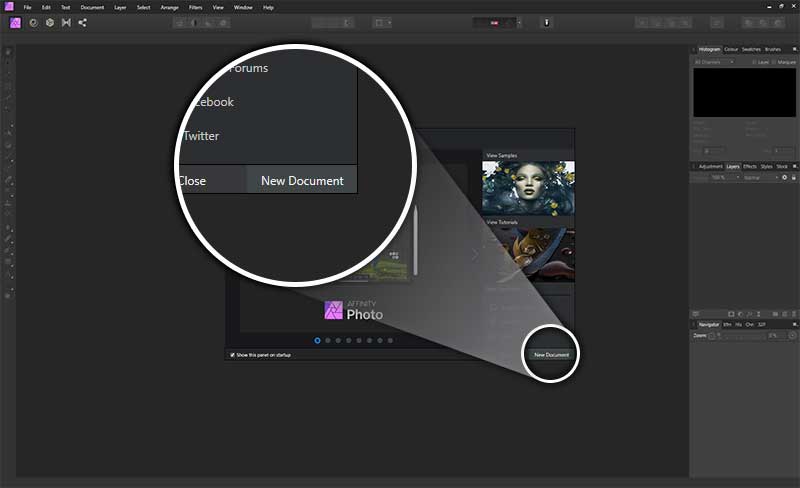Viewport: 800px width, 488px height.
Task: Switch to the Stock tab
Action: click(x=782, y=166)
